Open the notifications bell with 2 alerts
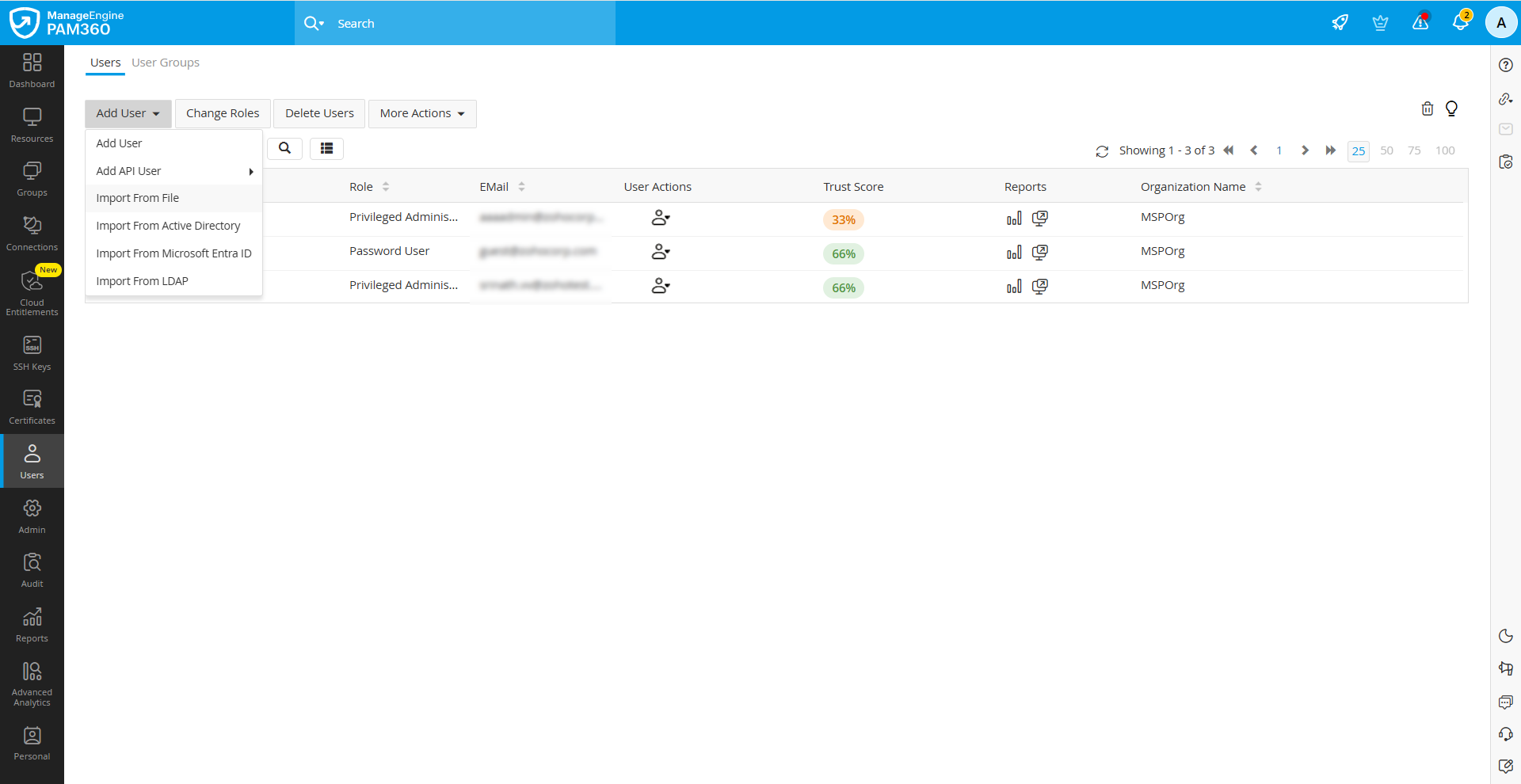 (1461, 22)
